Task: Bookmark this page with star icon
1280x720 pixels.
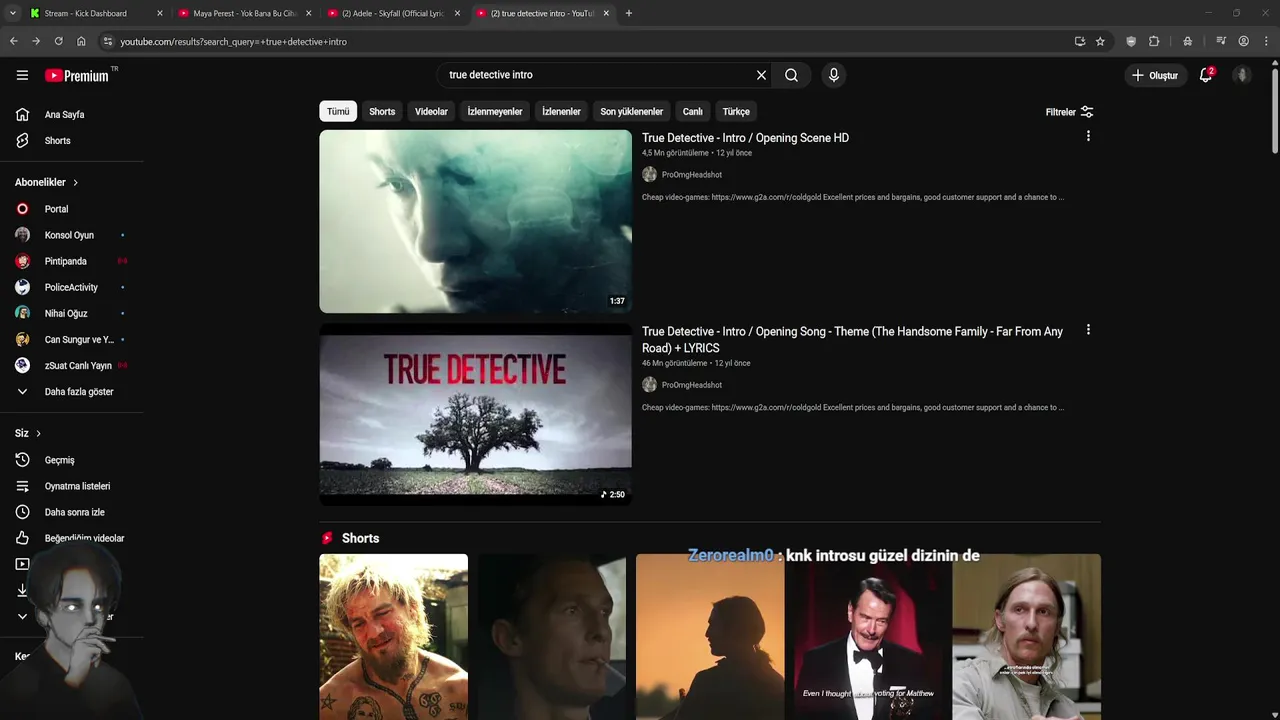Action: [1100, 41]
